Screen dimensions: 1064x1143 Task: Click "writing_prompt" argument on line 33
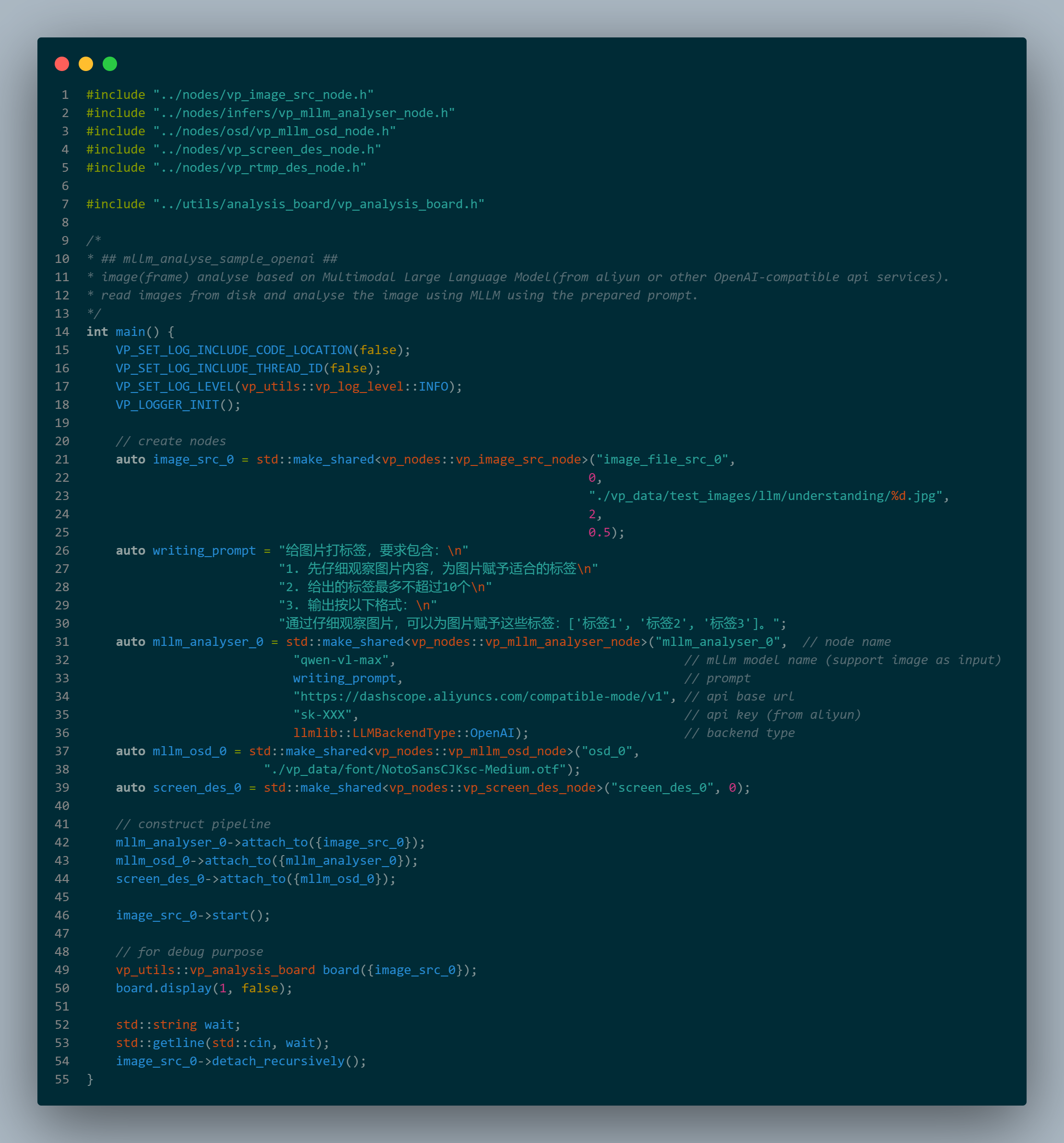344,679
